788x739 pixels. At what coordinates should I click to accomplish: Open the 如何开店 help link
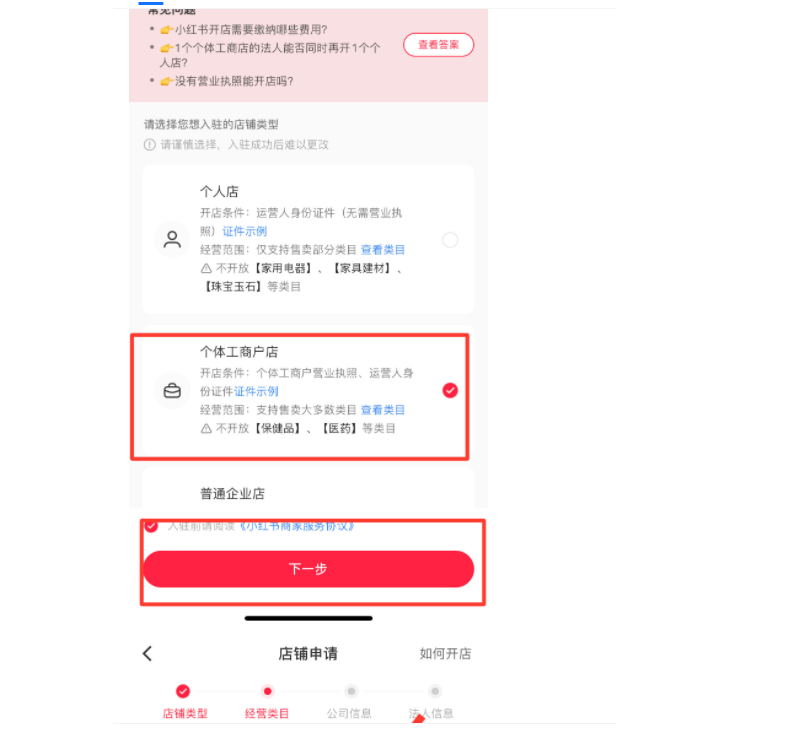pyautogui.click(x=445, y=654)
